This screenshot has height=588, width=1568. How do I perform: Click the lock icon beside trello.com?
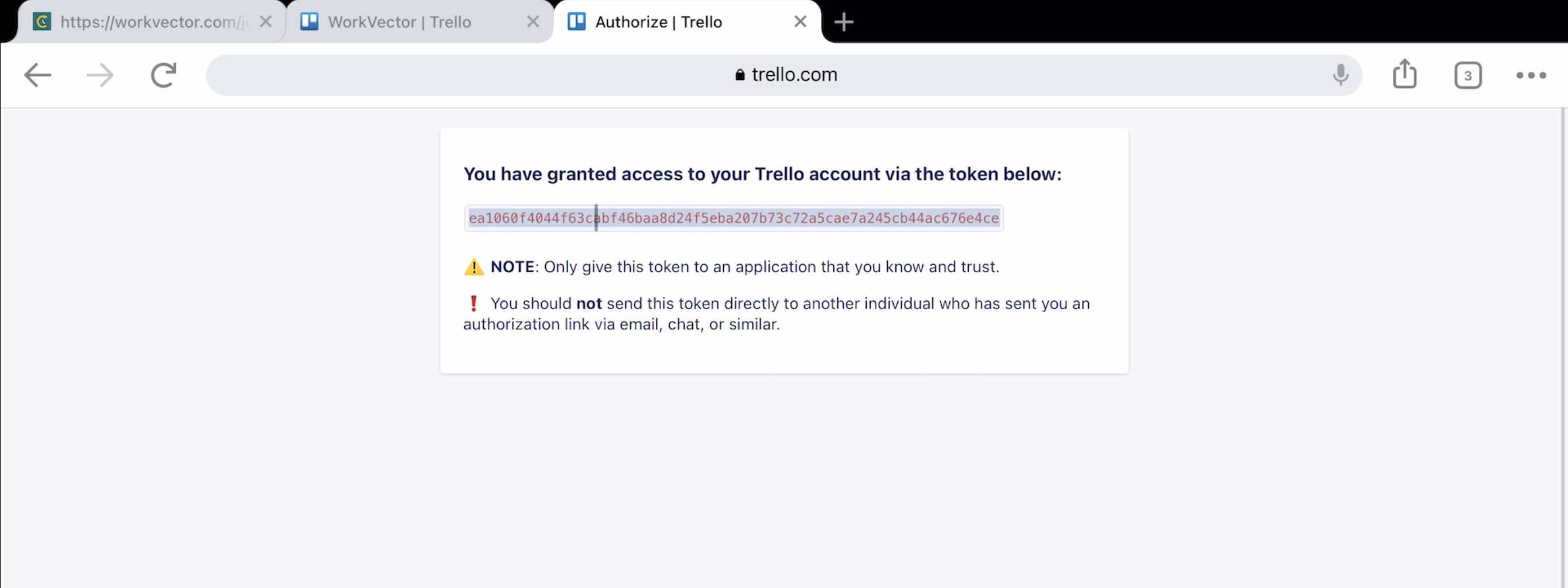pyautogui.click(x=740, y=75)
